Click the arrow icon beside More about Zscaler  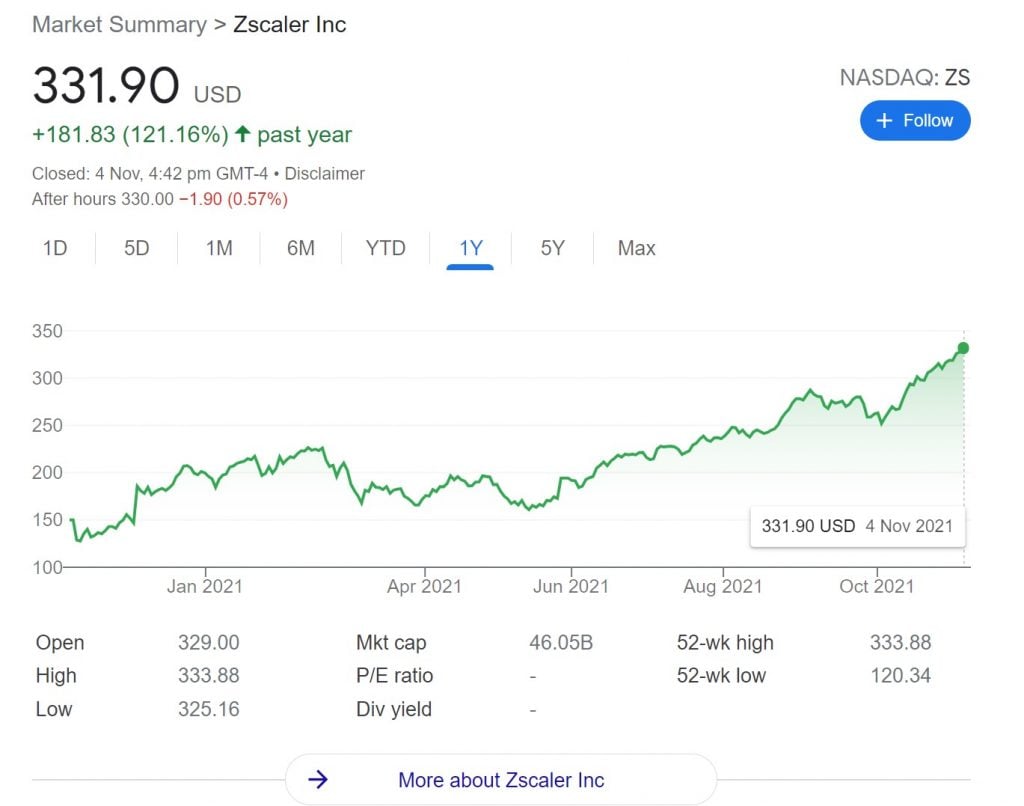318,779
